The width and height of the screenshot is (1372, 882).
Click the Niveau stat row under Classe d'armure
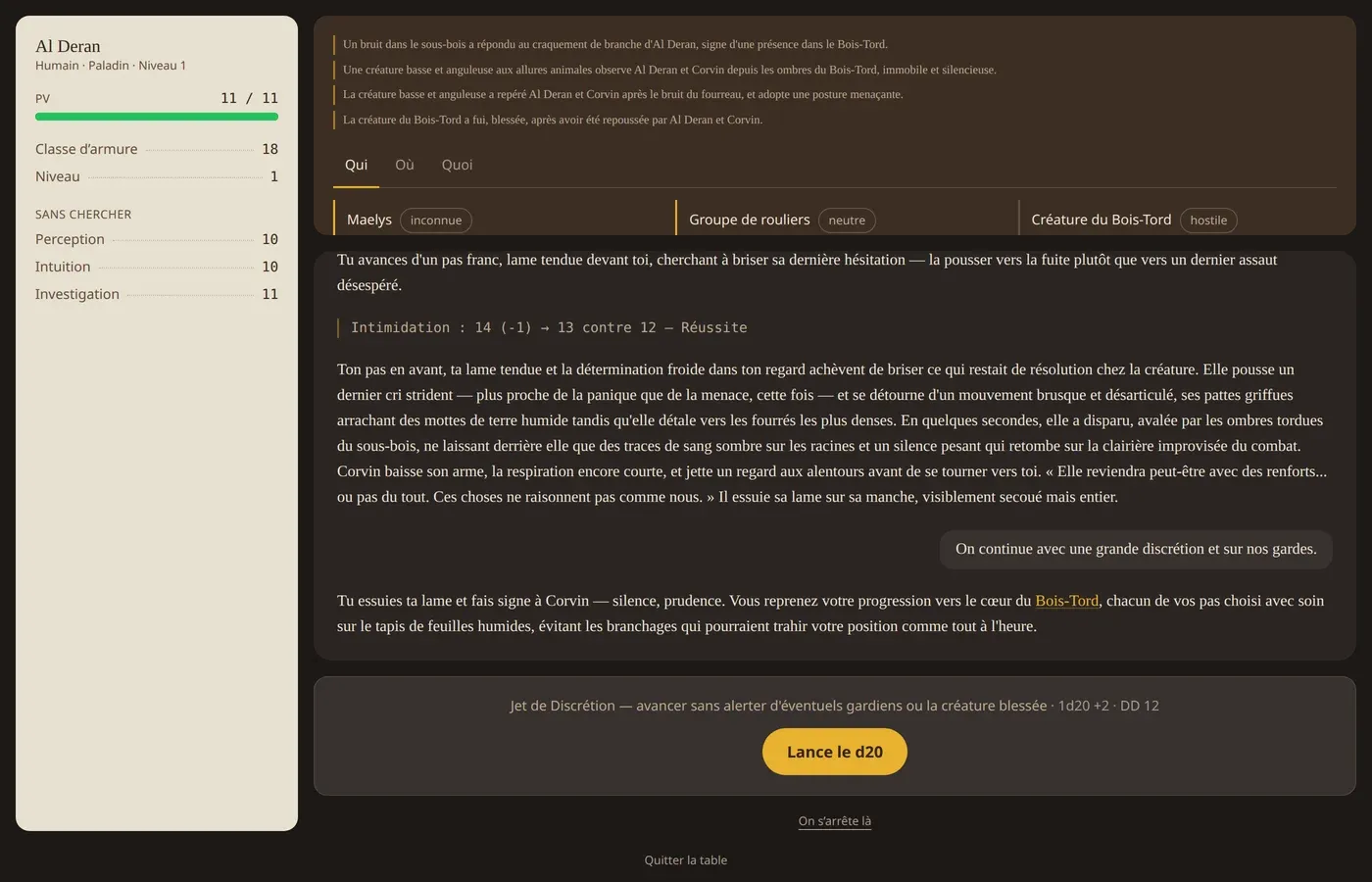(x=157, y=176)
